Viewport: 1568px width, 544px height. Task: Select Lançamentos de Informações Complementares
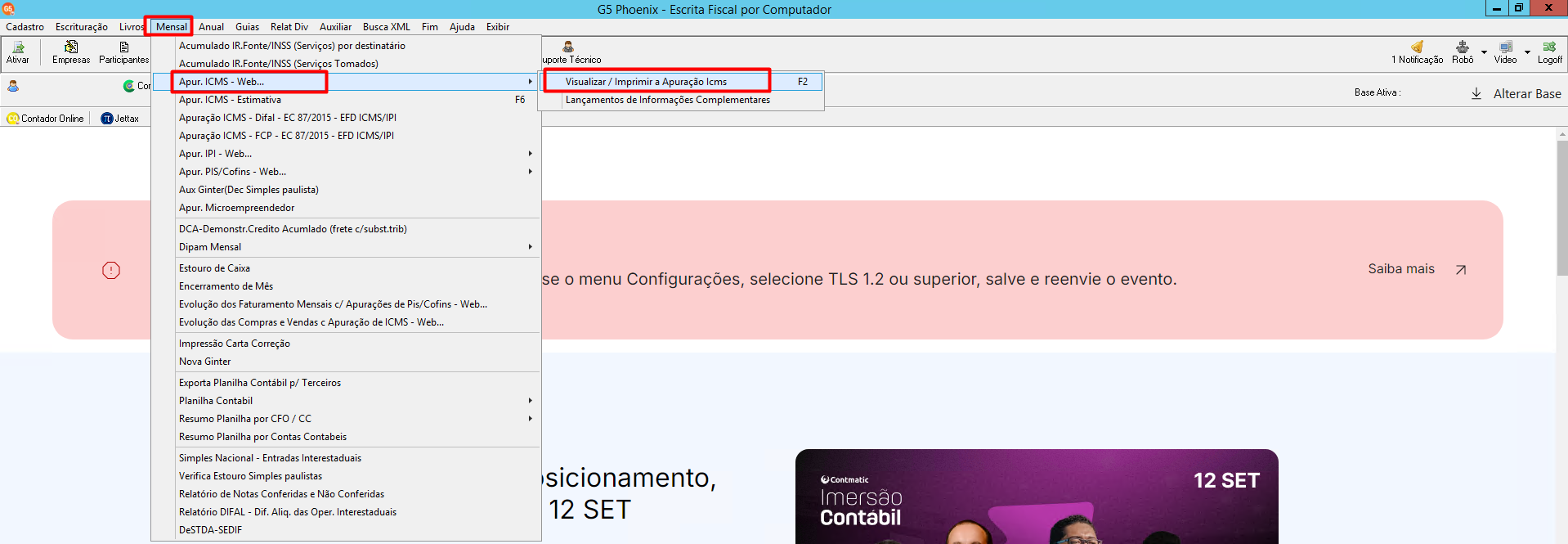point(681,100)
